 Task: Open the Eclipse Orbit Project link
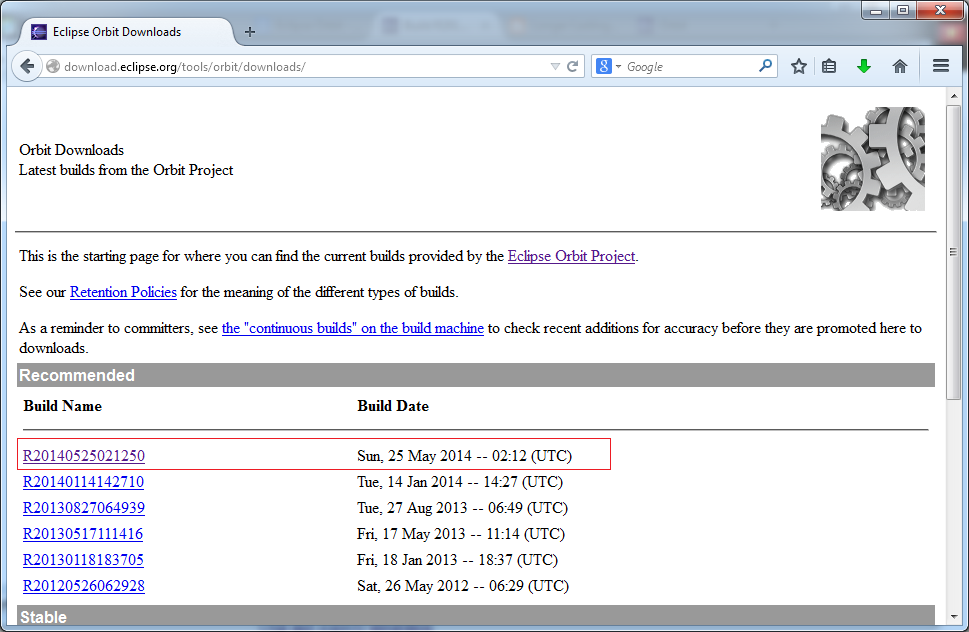point(571,256)
